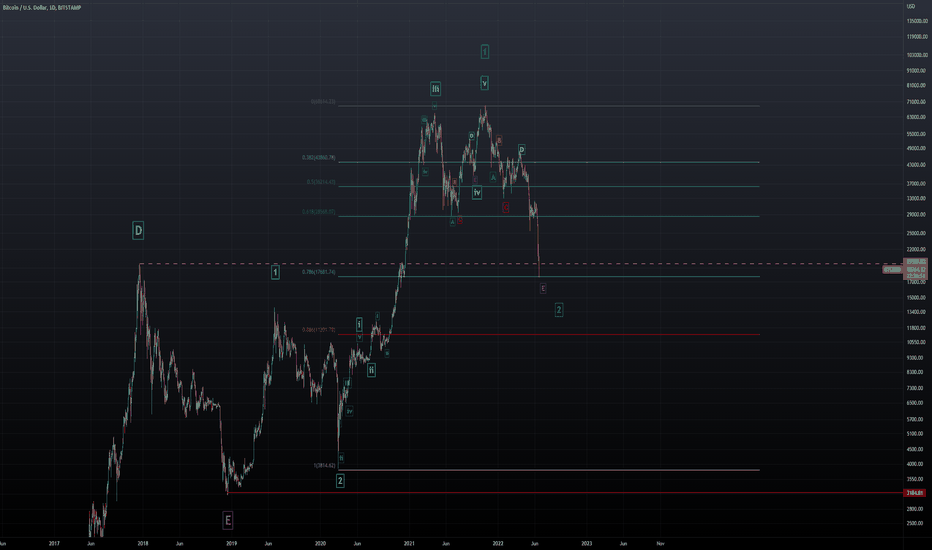This screenshot has width=932, height=550.
Task: Click the pink current price tag on axis
Action: 915,269
